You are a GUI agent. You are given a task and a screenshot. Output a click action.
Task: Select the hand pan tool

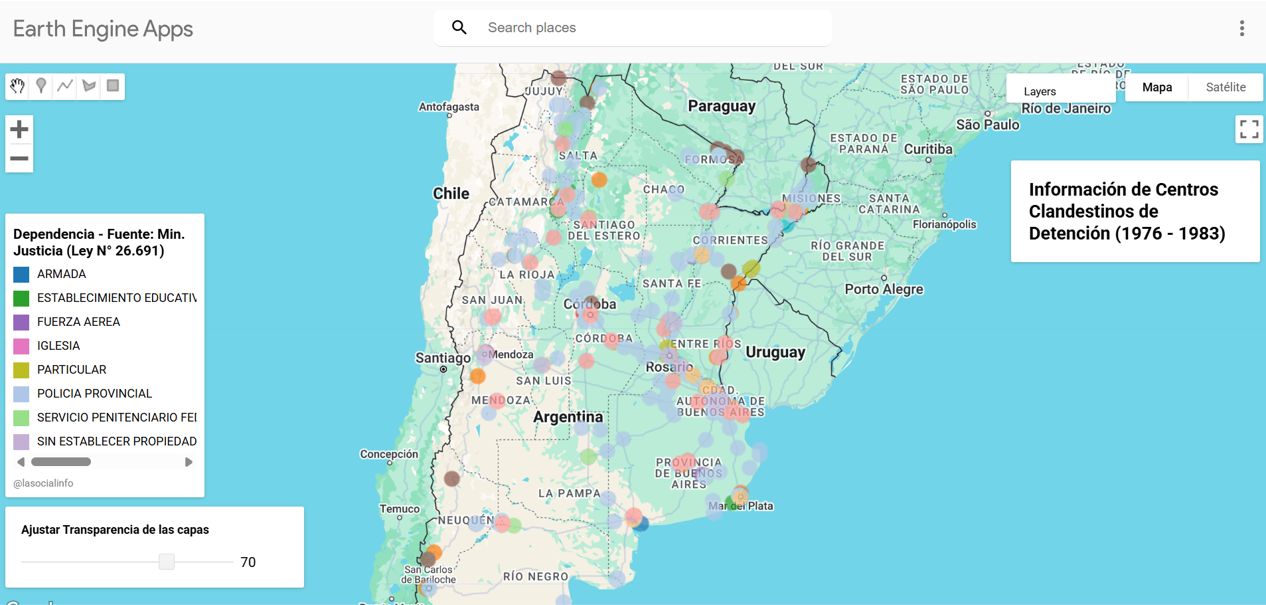[17, 86]
